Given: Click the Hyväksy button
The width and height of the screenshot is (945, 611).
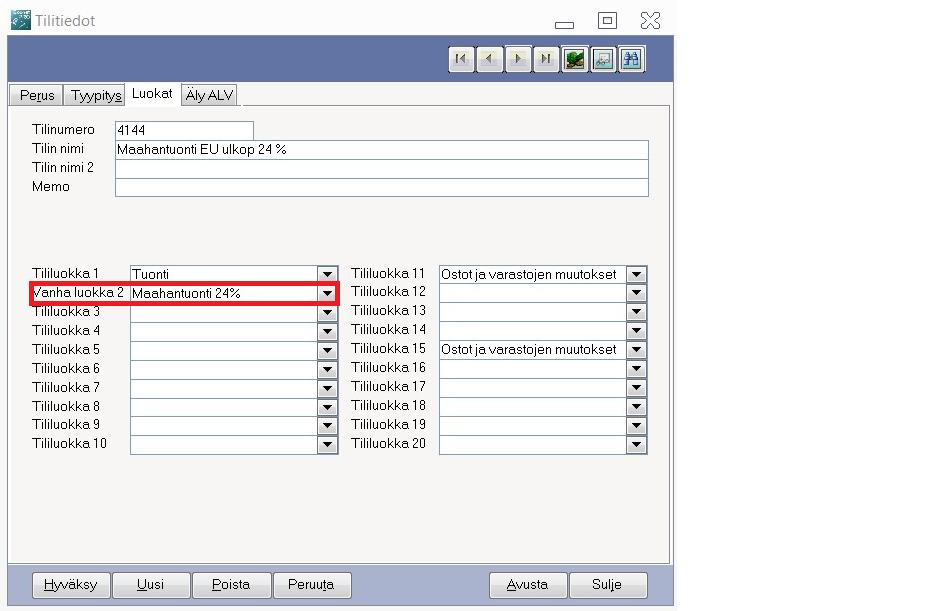Looking at the screenshot, I should pyautogui.click(x=71, y=584).
